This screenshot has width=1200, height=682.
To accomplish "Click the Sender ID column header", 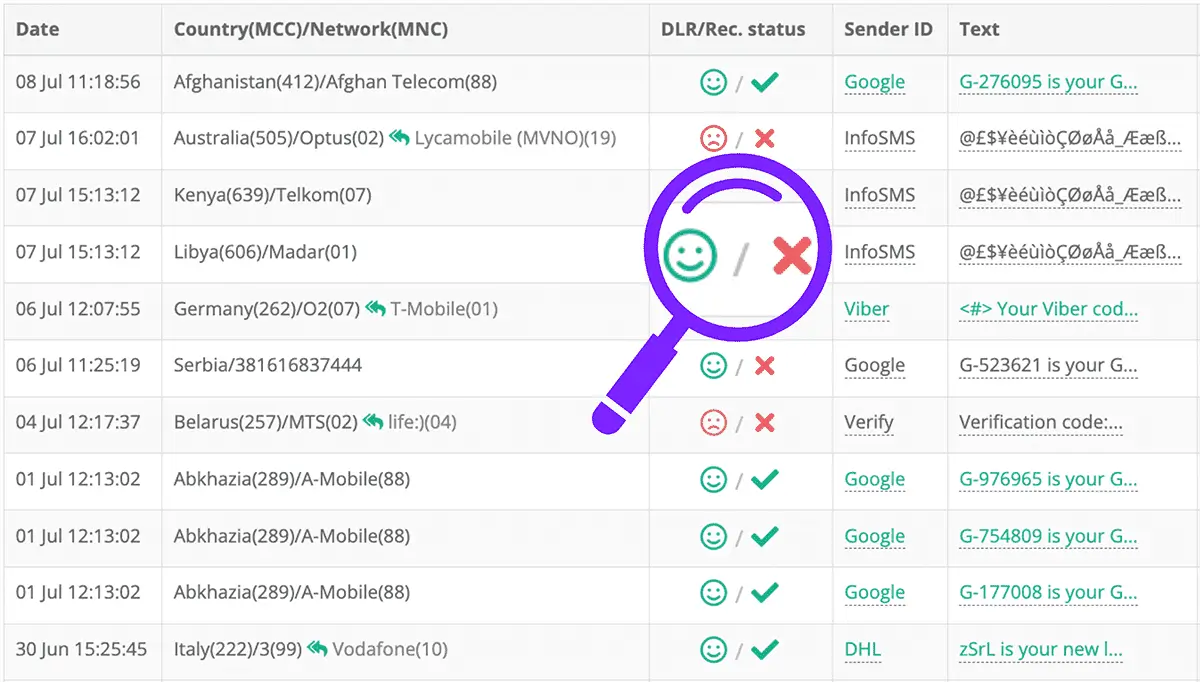I will [889, 28].
